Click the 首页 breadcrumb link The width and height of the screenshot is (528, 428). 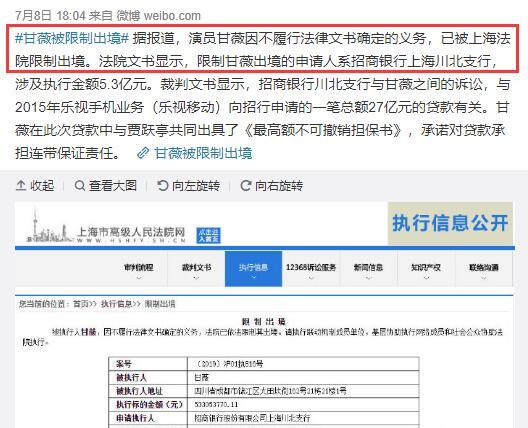tap(81, 304)
